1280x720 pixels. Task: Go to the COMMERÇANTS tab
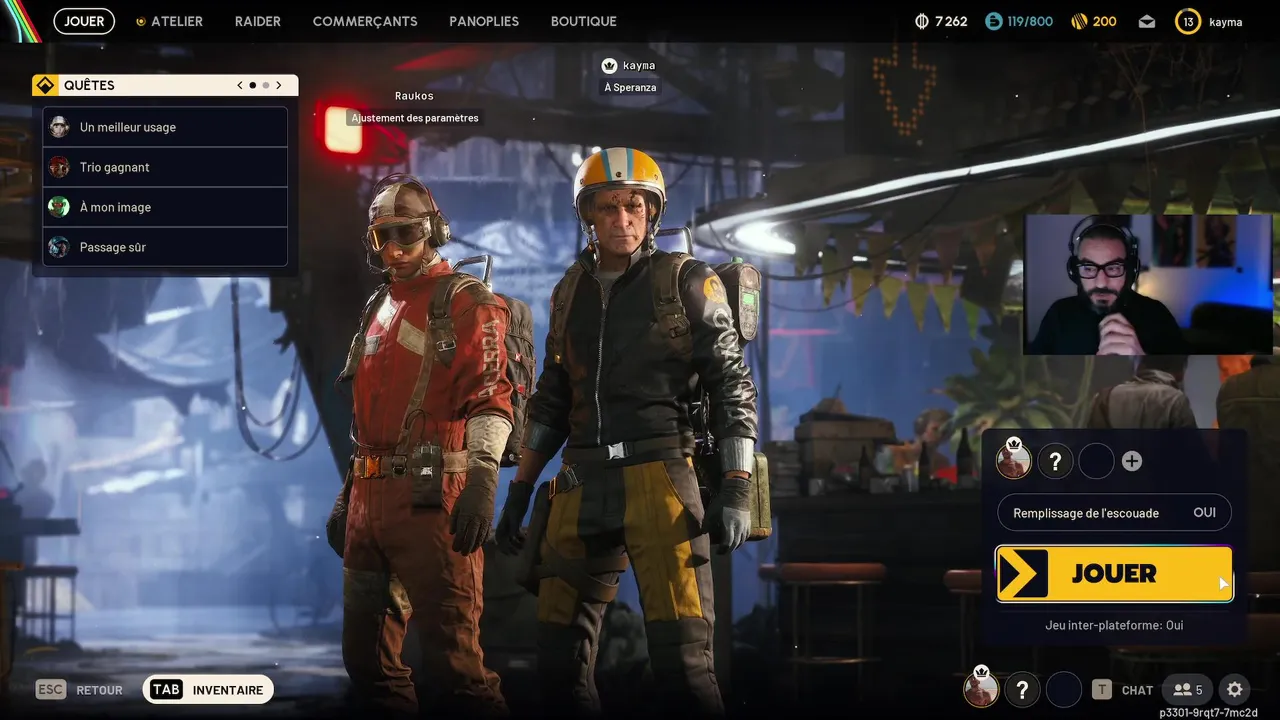coord(365,21)
